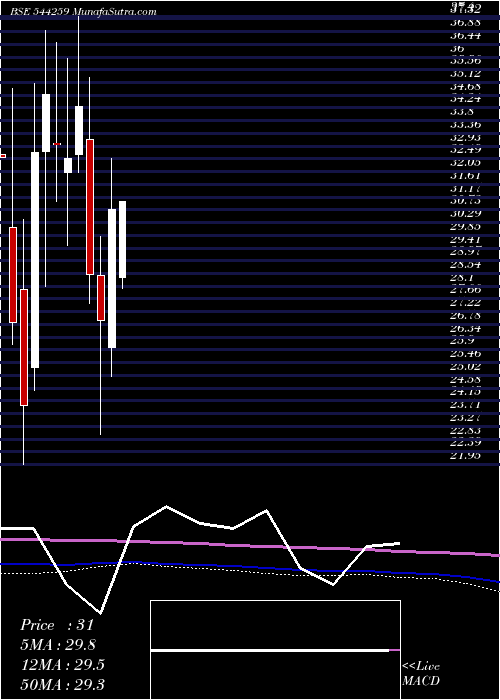Click the 27.22 price axis label
Image resolution: width=500 pixels, height=700 pixels.
(466, 303)
